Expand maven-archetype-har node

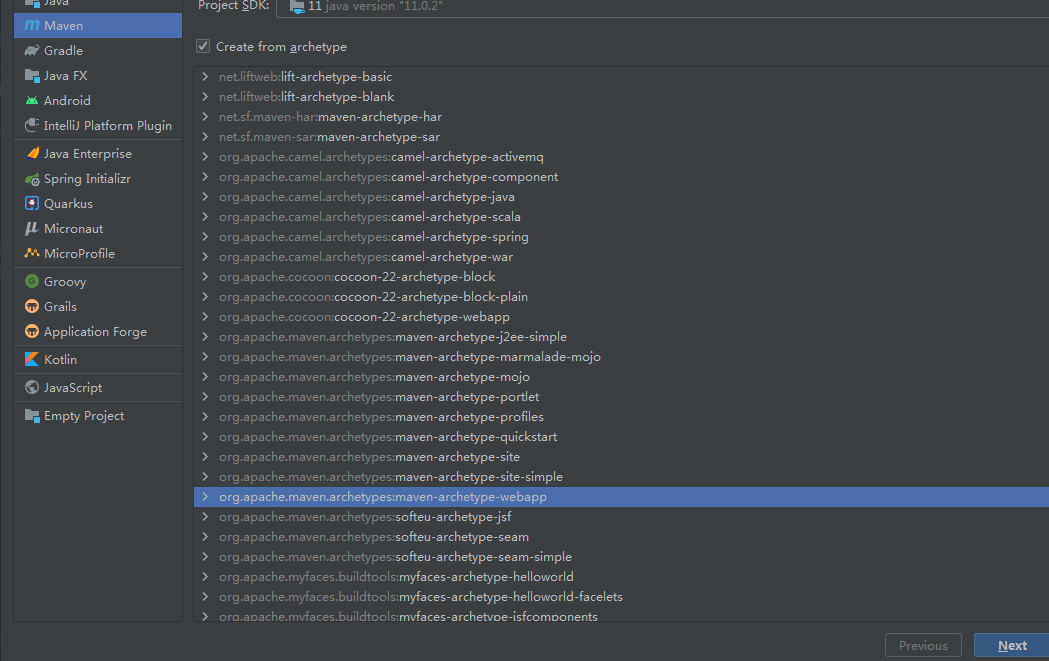(205, 117)
